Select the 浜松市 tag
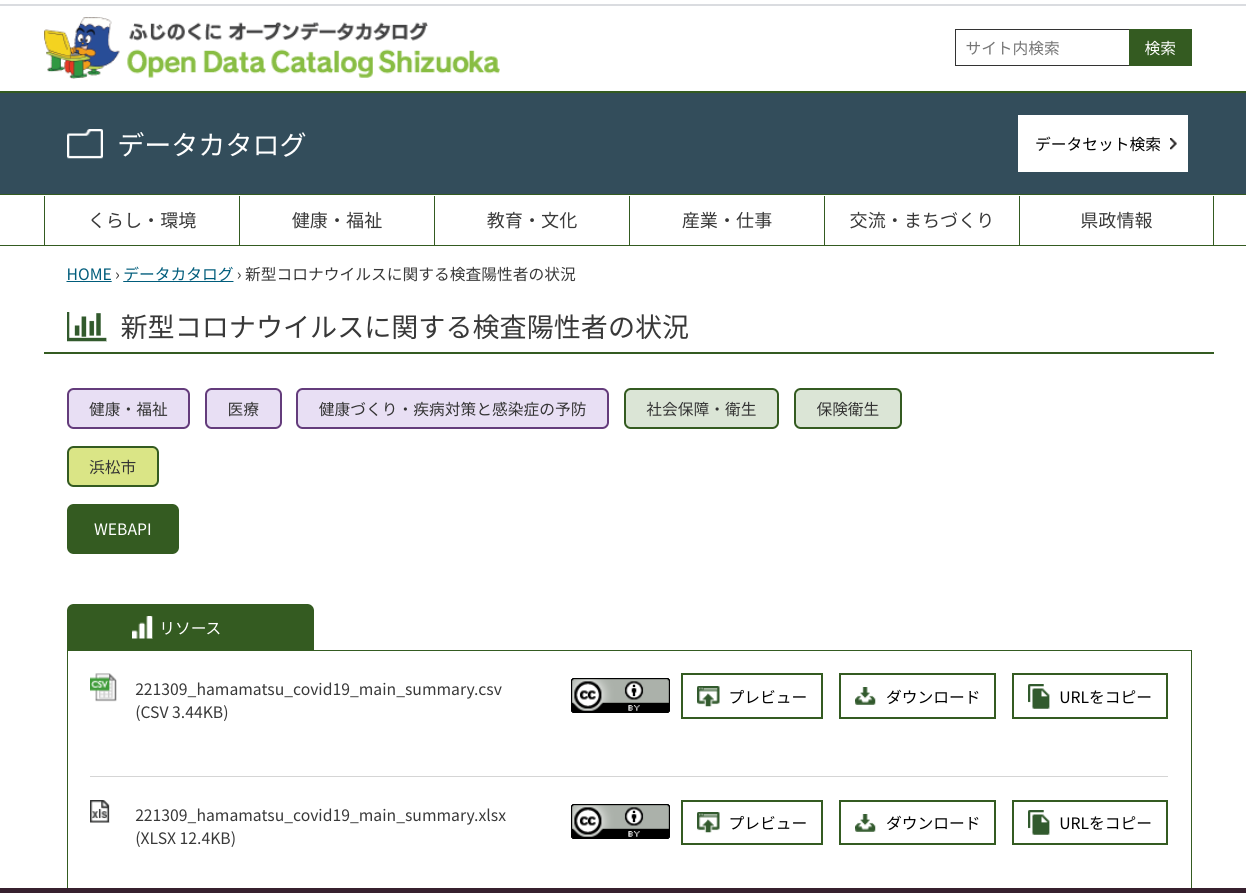Screen dimensions: 1246x893 tap(112, 466)
